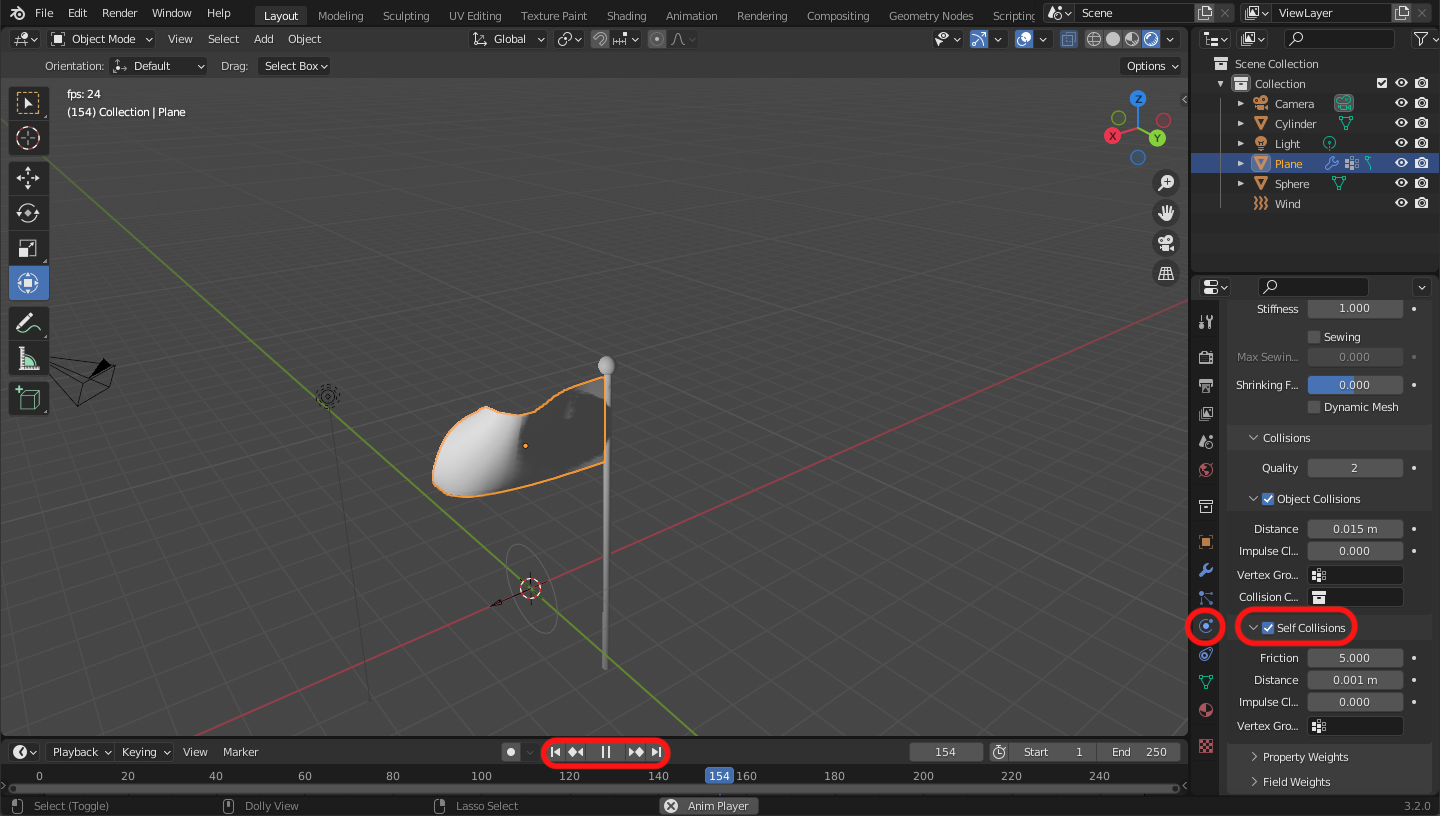Screen dimensions: 1440x816
Task: Open the Output properties printer tab
Action: (x=1206, y=385)
